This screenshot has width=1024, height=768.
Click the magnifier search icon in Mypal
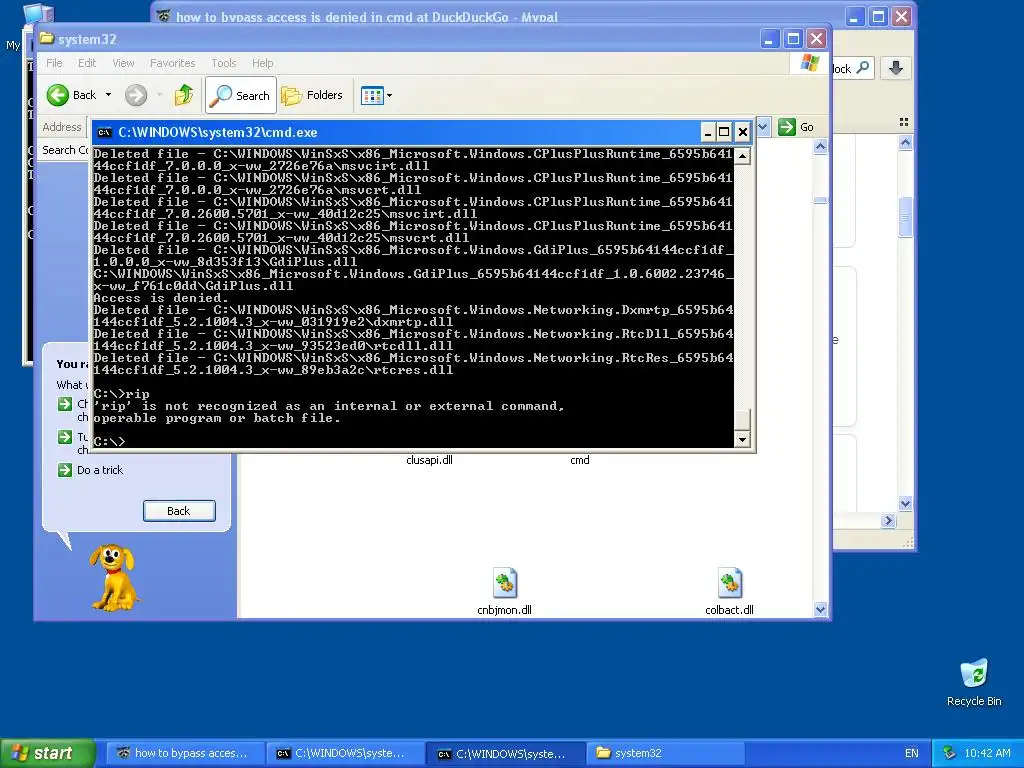(x=862, y=68)
